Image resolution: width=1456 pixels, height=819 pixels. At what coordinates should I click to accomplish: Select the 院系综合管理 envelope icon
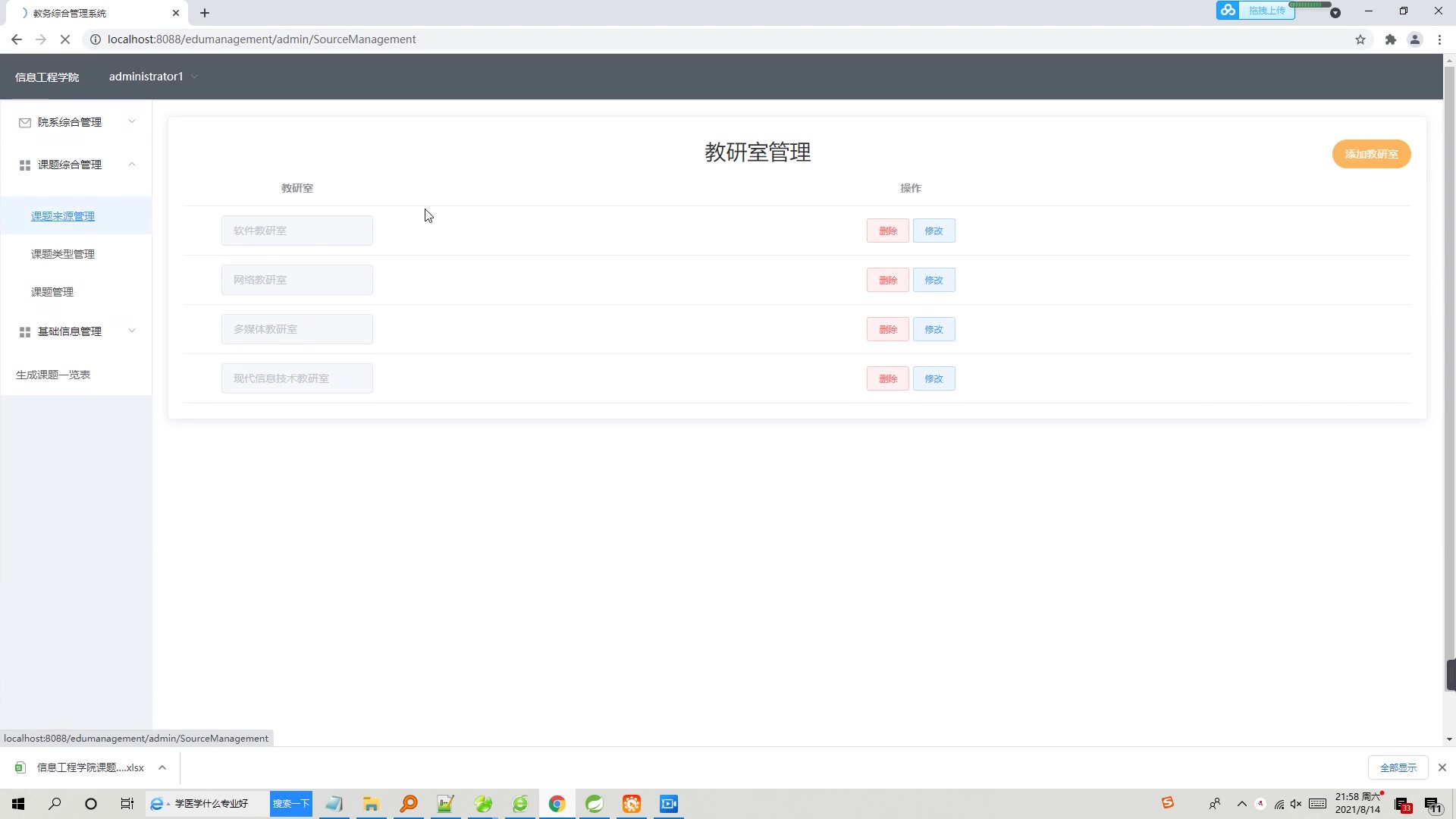[24, 122]
